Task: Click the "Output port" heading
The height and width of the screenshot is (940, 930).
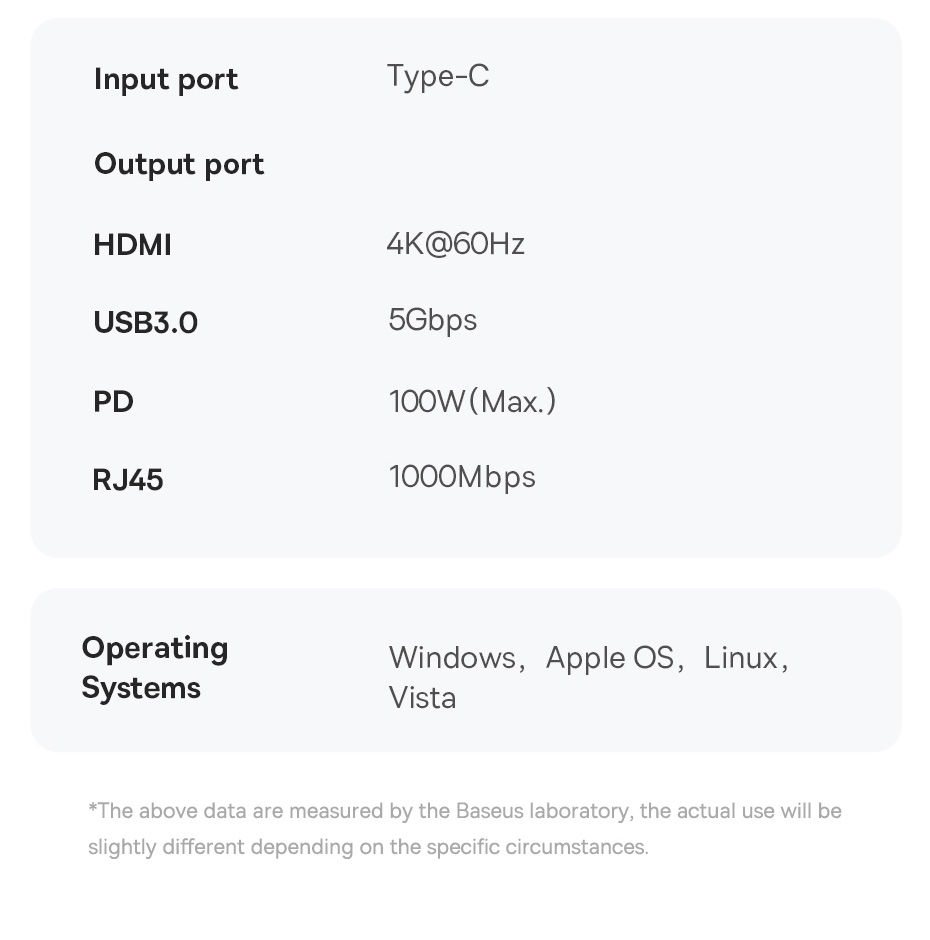Action: (x=179, y=165)
